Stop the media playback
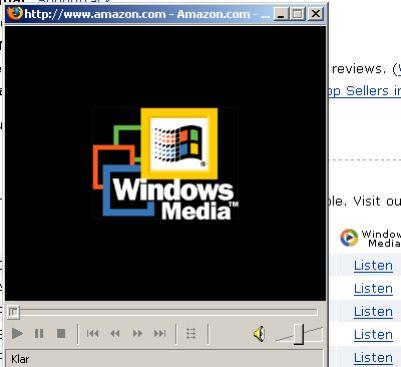Screen dimensions: 401x367 point(61,333)
